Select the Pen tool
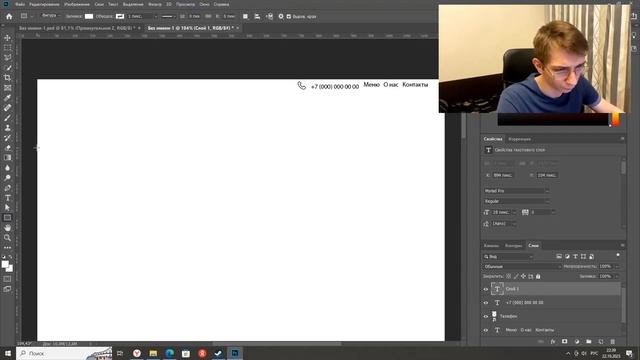640x360 pixels. click(x=7, y=188)
